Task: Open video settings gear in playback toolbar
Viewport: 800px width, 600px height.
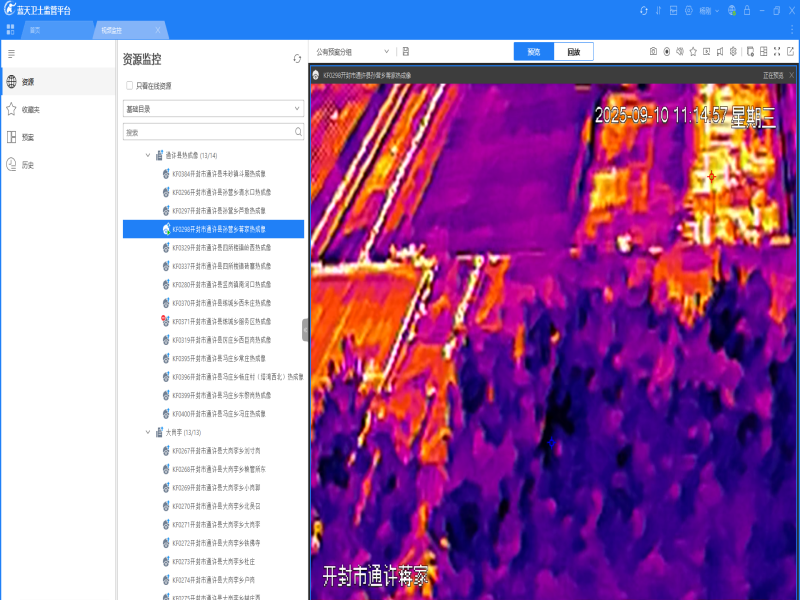Action: click(733, 51)
